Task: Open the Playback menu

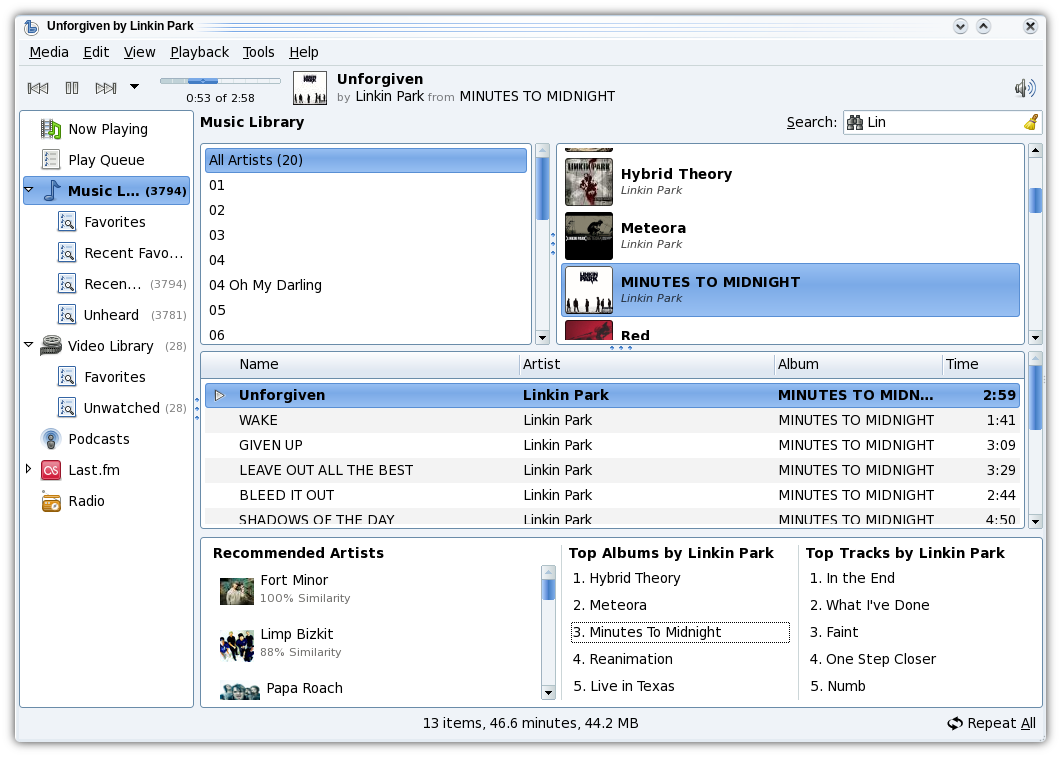Action: (199, 52)
